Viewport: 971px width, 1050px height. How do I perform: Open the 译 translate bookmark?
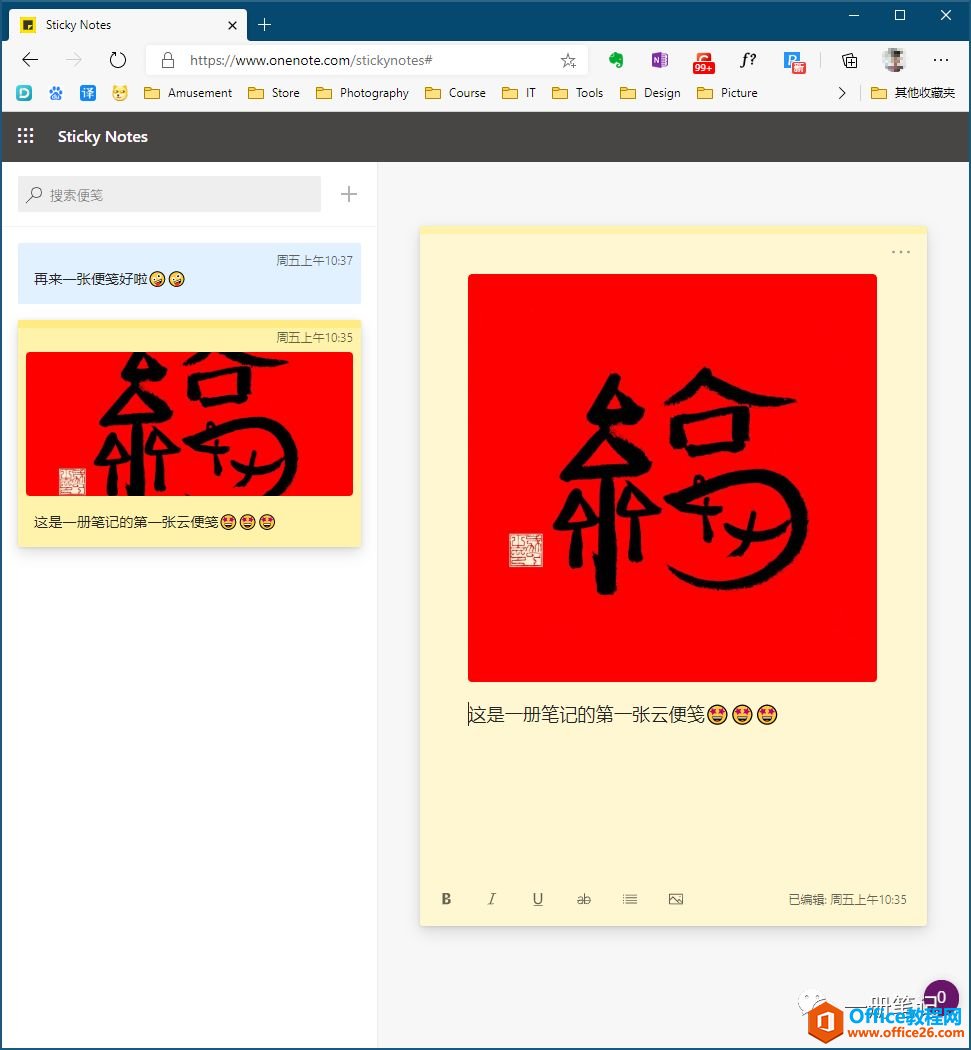[88, 93]
